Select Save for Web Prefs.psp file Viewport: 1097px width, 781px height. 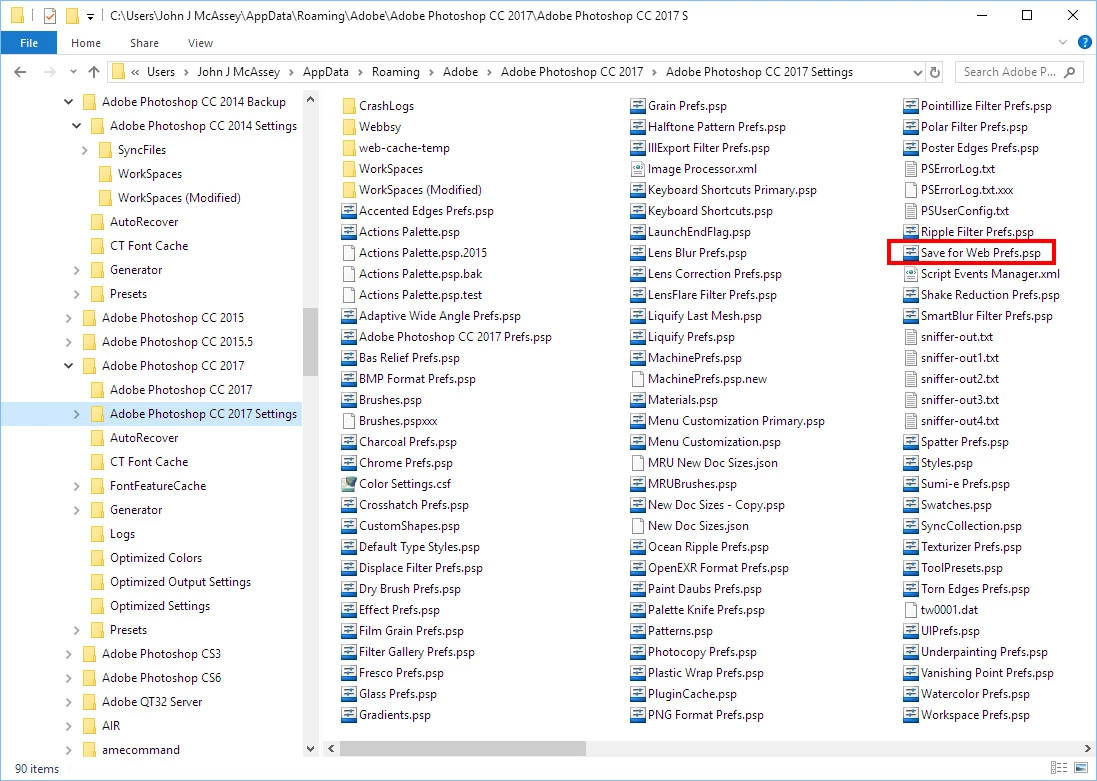pos(971,253)
